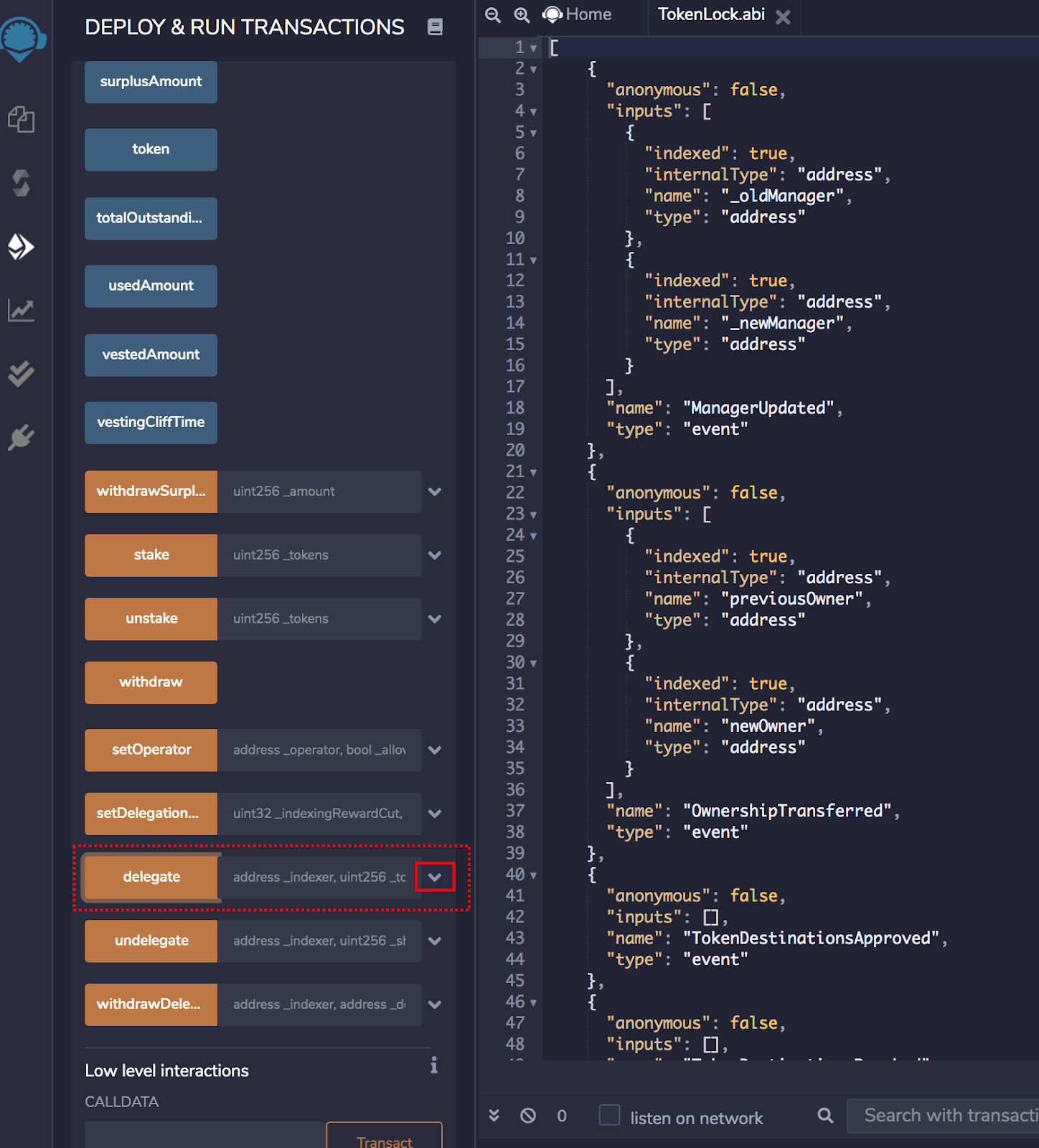Screen dimensions: 1039x1148
Task: Toggle terminal with the double-chevron icon
Action: [494, 1115]
